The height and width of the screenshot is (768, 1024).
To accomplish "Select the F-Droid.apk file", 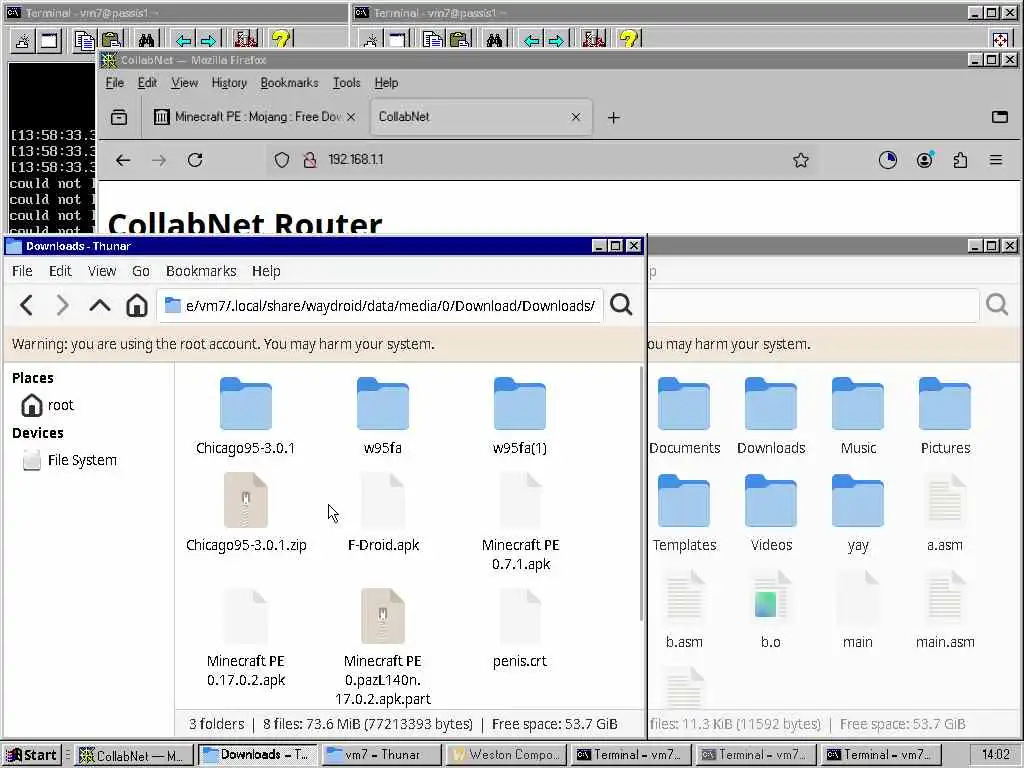I will 383,513.
